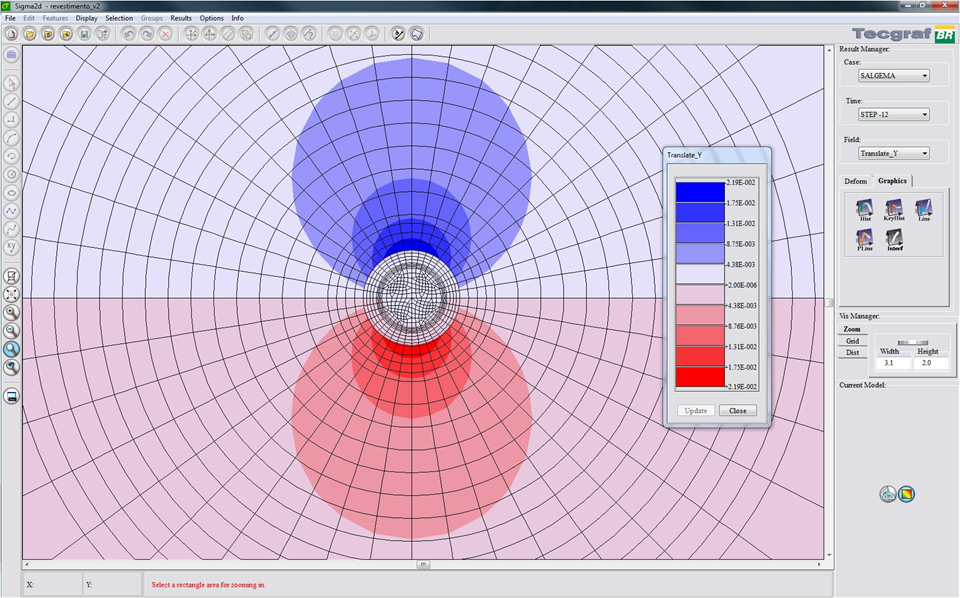Click the fit-to-window view icon

coord(12,294)
